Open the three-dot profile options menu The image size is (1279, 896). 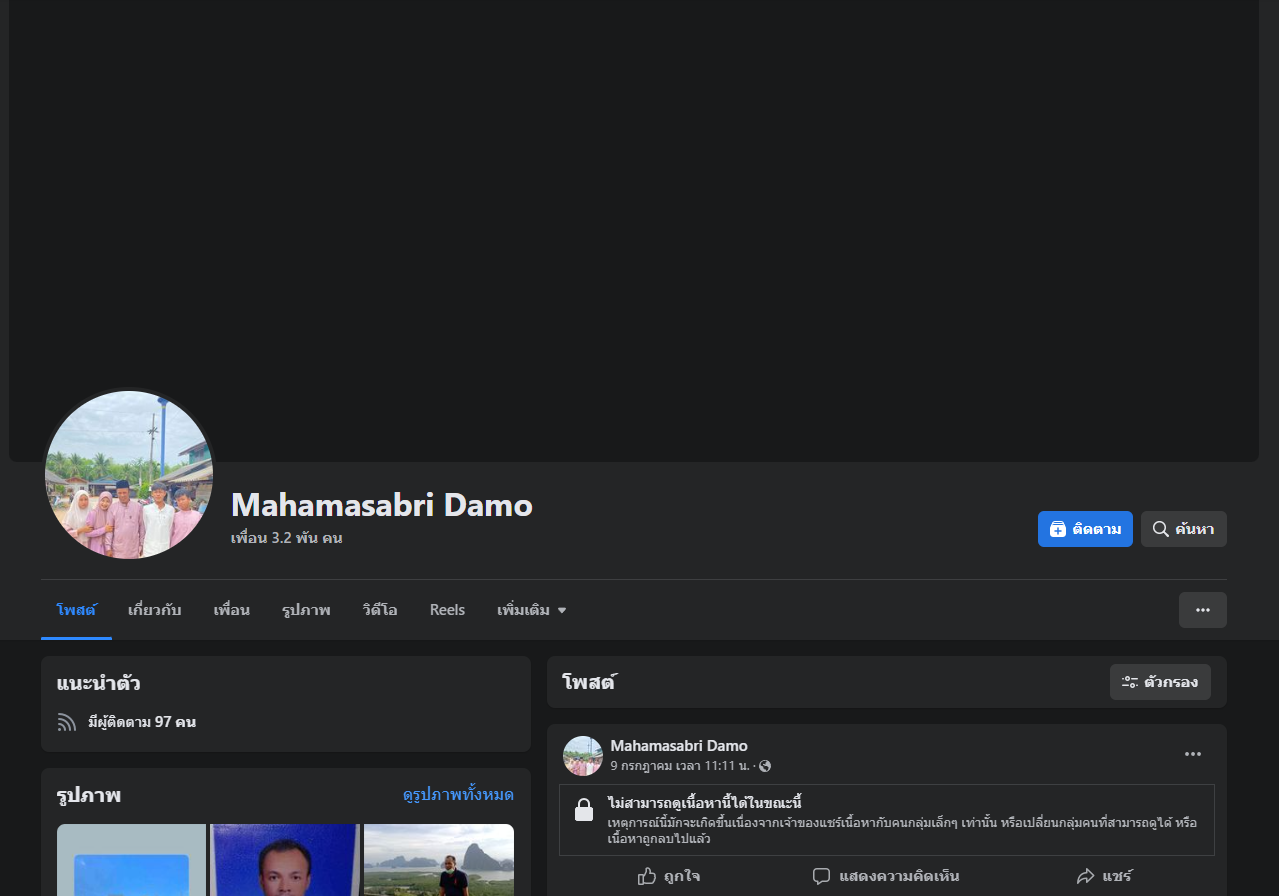point(1203,610)
